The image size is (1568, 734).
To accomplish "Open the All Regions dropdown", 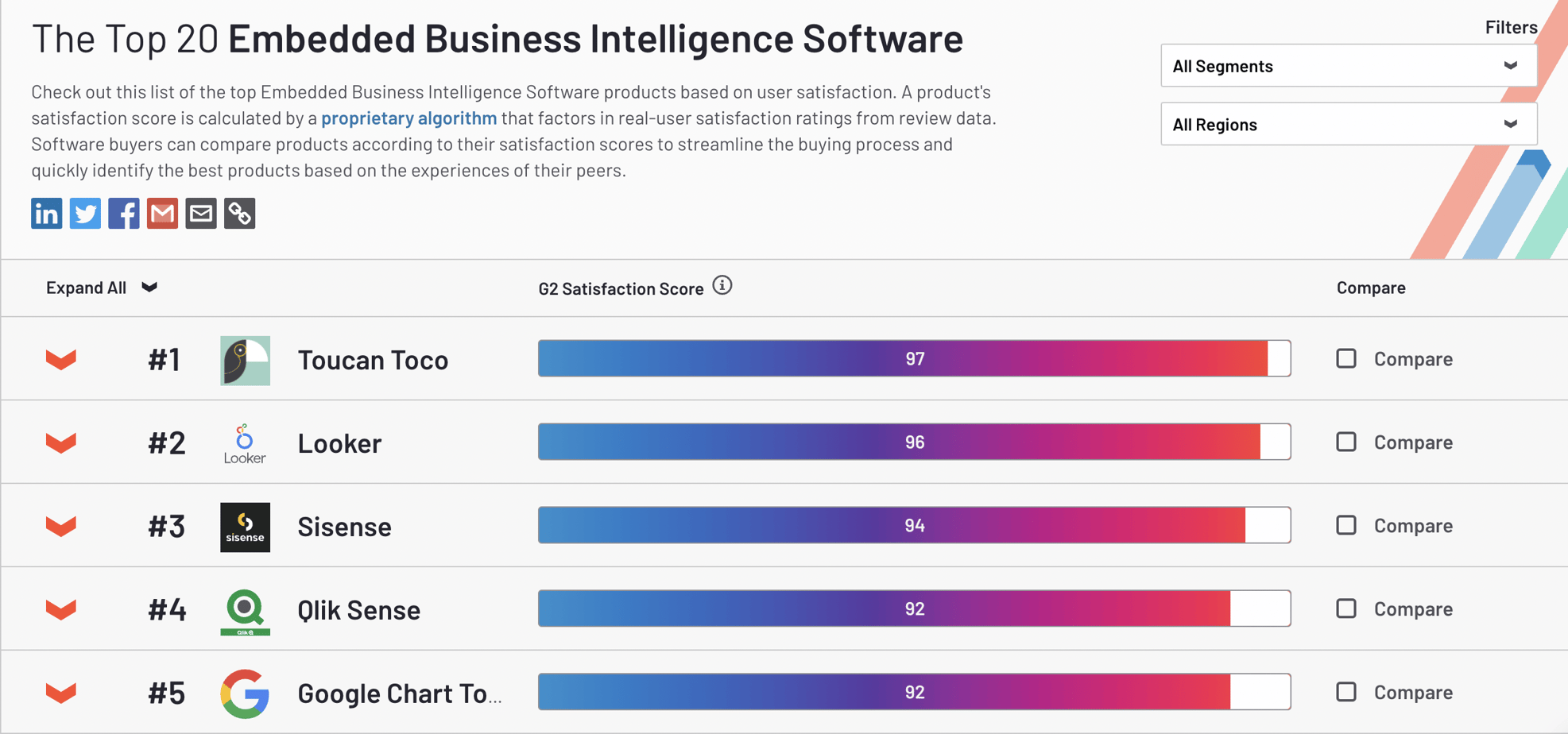I will tap(1348, 124).
